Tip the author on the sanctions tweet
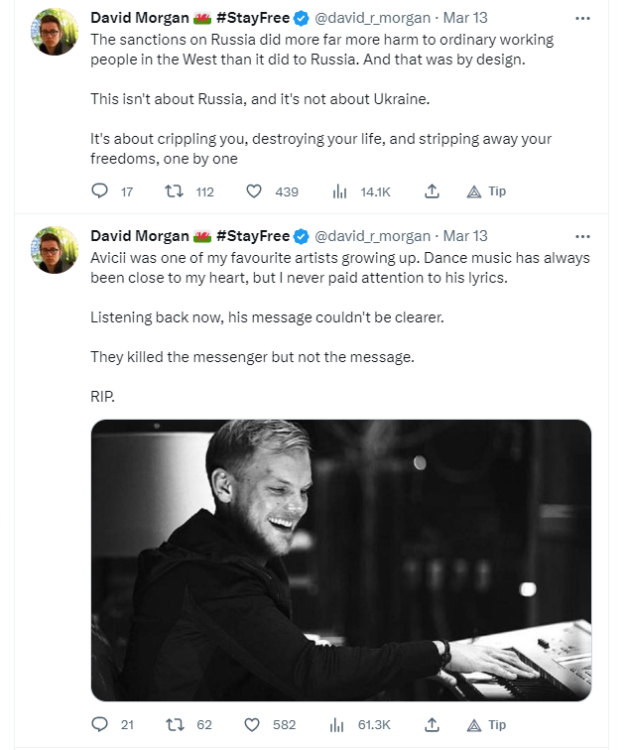 [486, 191]
